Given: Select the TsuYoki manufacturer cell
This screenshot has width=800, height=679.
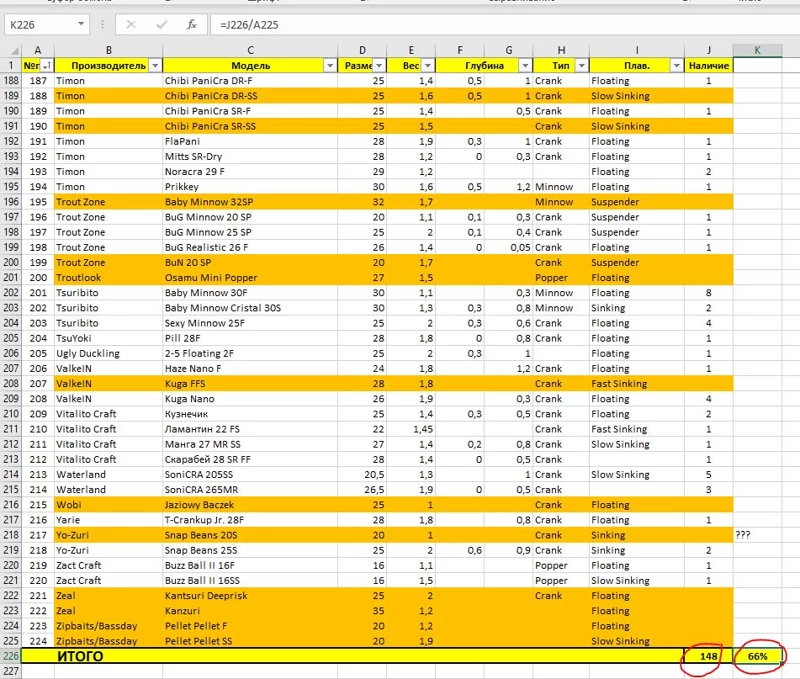Looking at the screenshot, I should [x=109, y=338].
